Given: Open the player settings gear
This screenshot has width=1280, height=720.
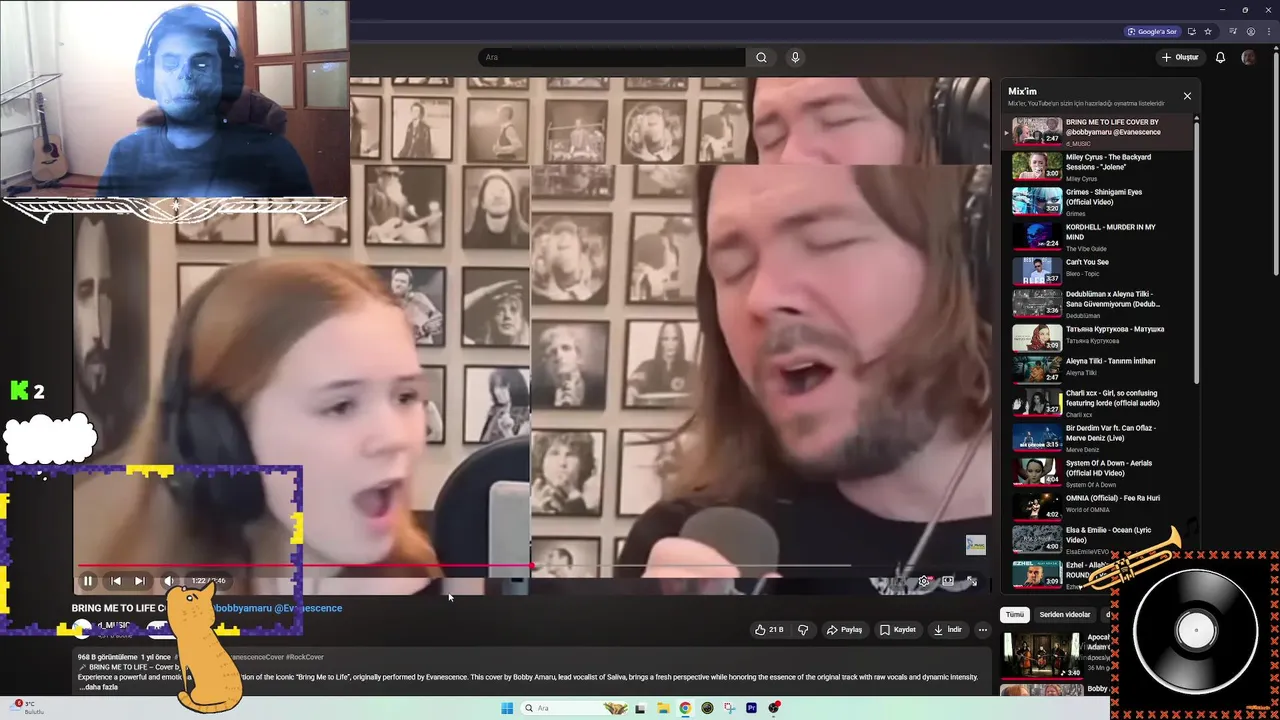Looking at the screenshot, I should click(x=924, y=581).
